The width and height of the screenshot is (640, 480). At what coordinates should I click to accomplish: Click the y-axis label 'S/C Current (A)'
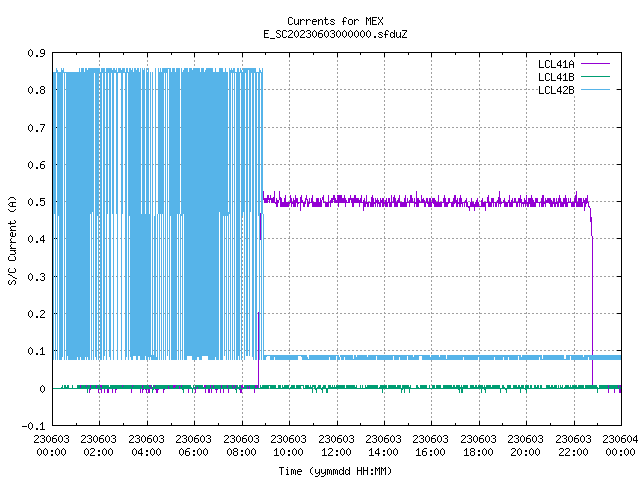[13, 240]
